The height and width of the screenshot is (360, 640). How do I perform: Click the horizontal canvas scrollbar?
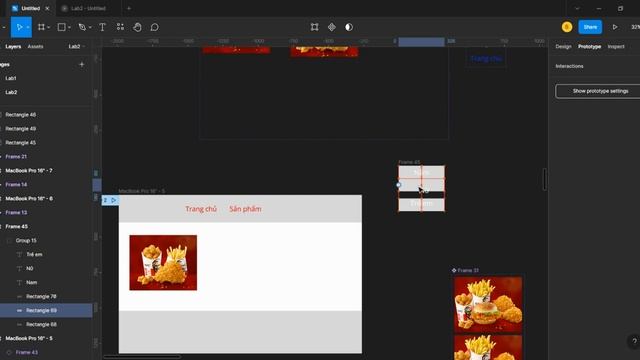142,357
